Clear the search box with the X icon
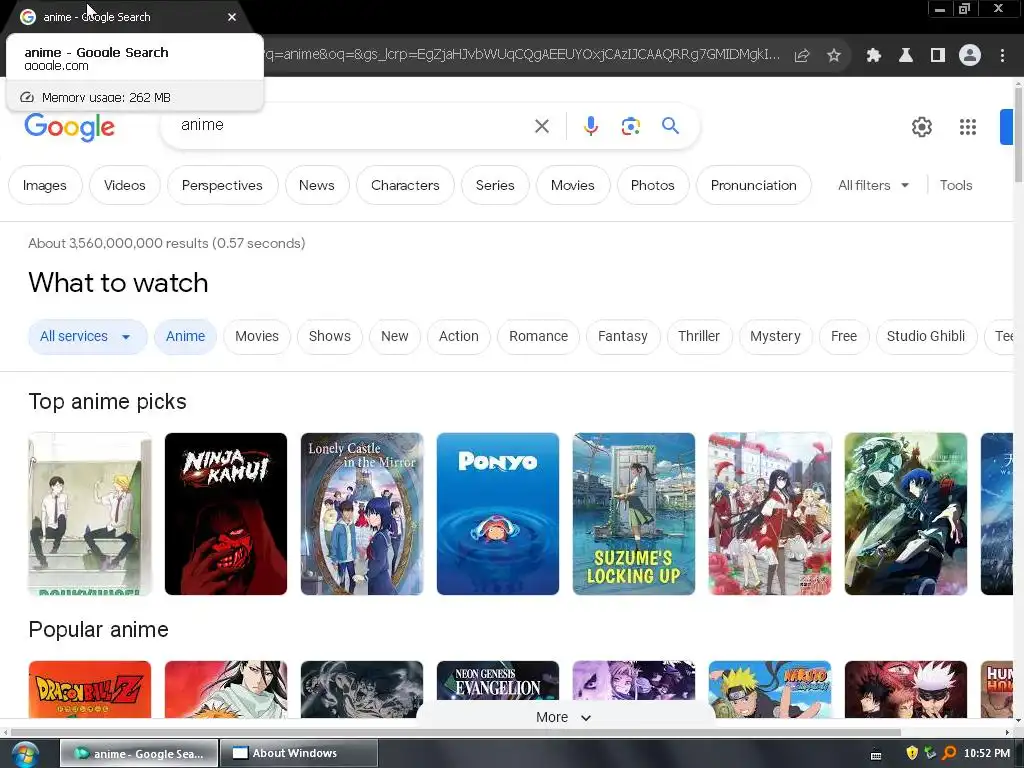This screenshot has height=768, width=1024. point(541,126)
